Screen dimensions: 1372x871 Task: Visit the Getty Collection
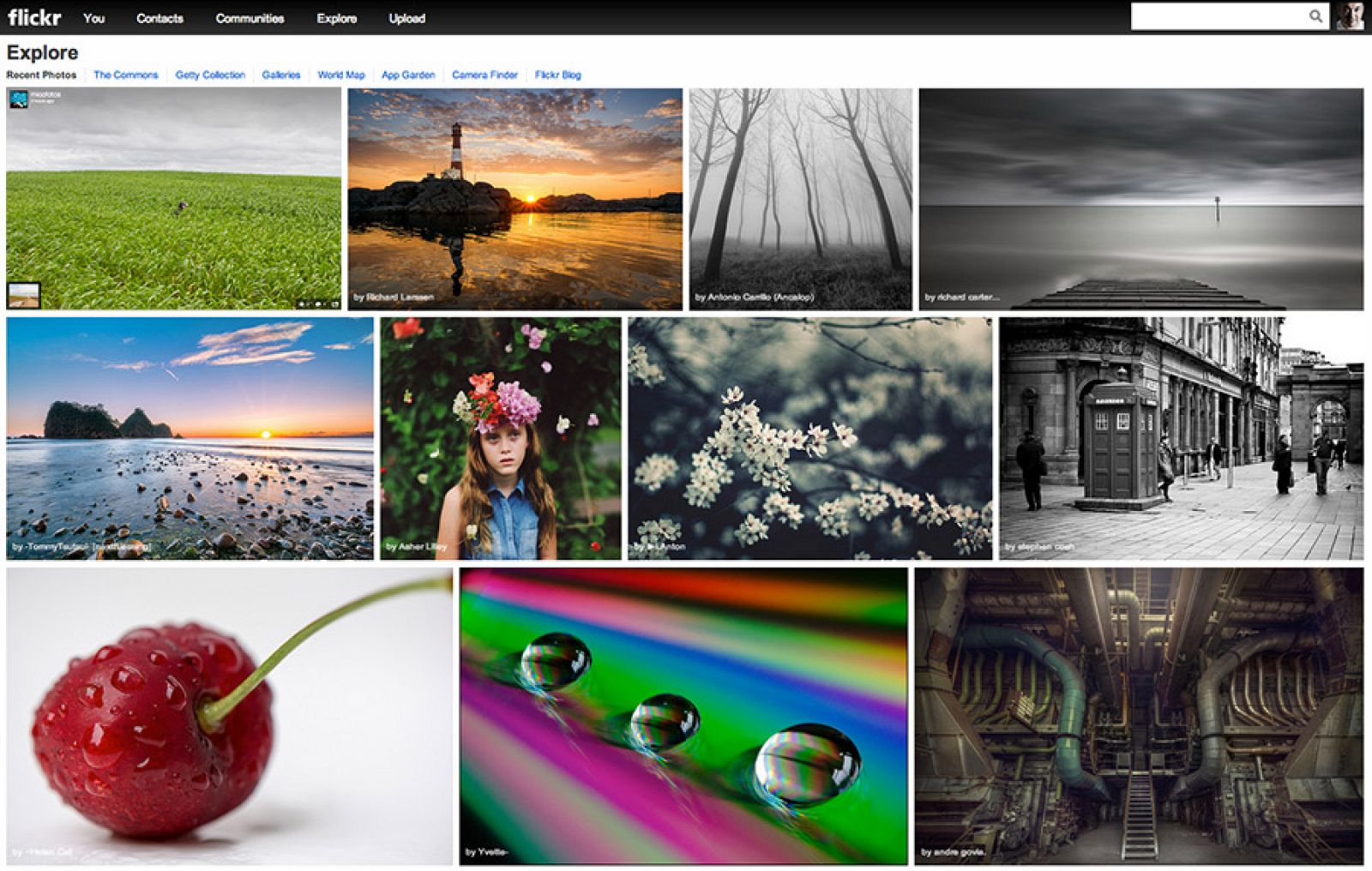[x=209, y=75]
